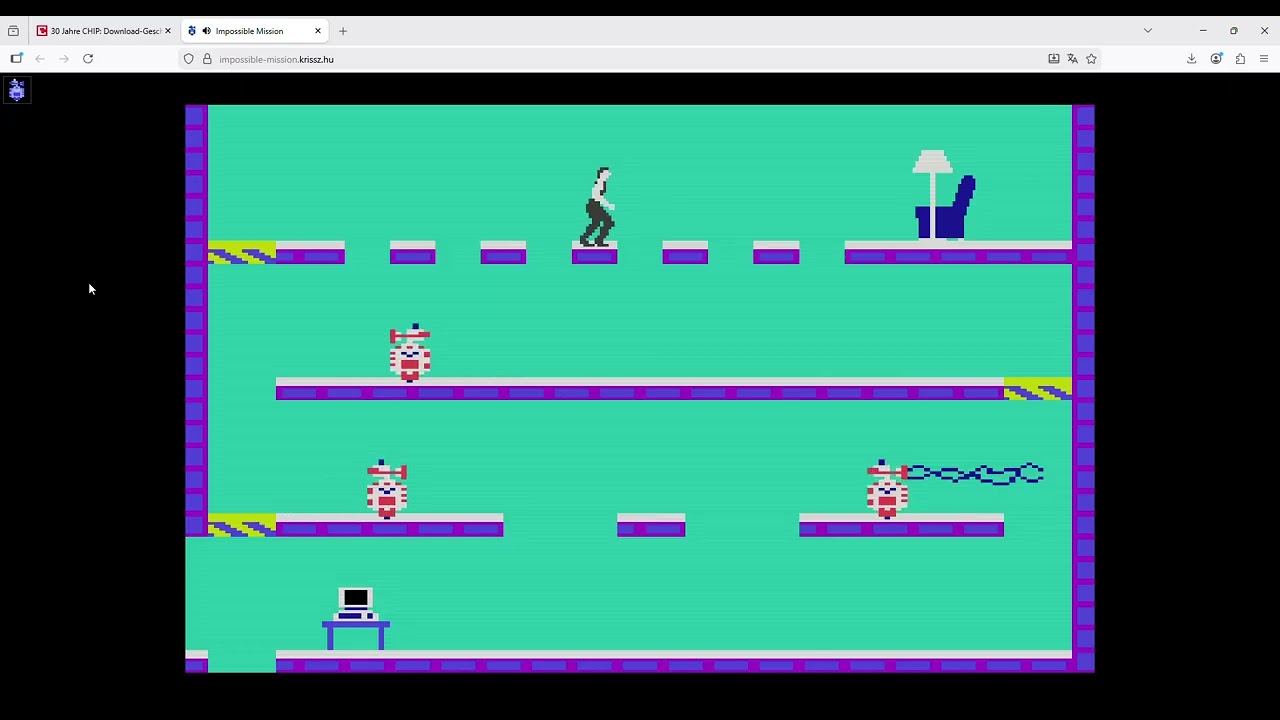This screenshot has height=720, width=1280.
Task: Open the Firefox account menu
Action: [x=1216, y=59]
